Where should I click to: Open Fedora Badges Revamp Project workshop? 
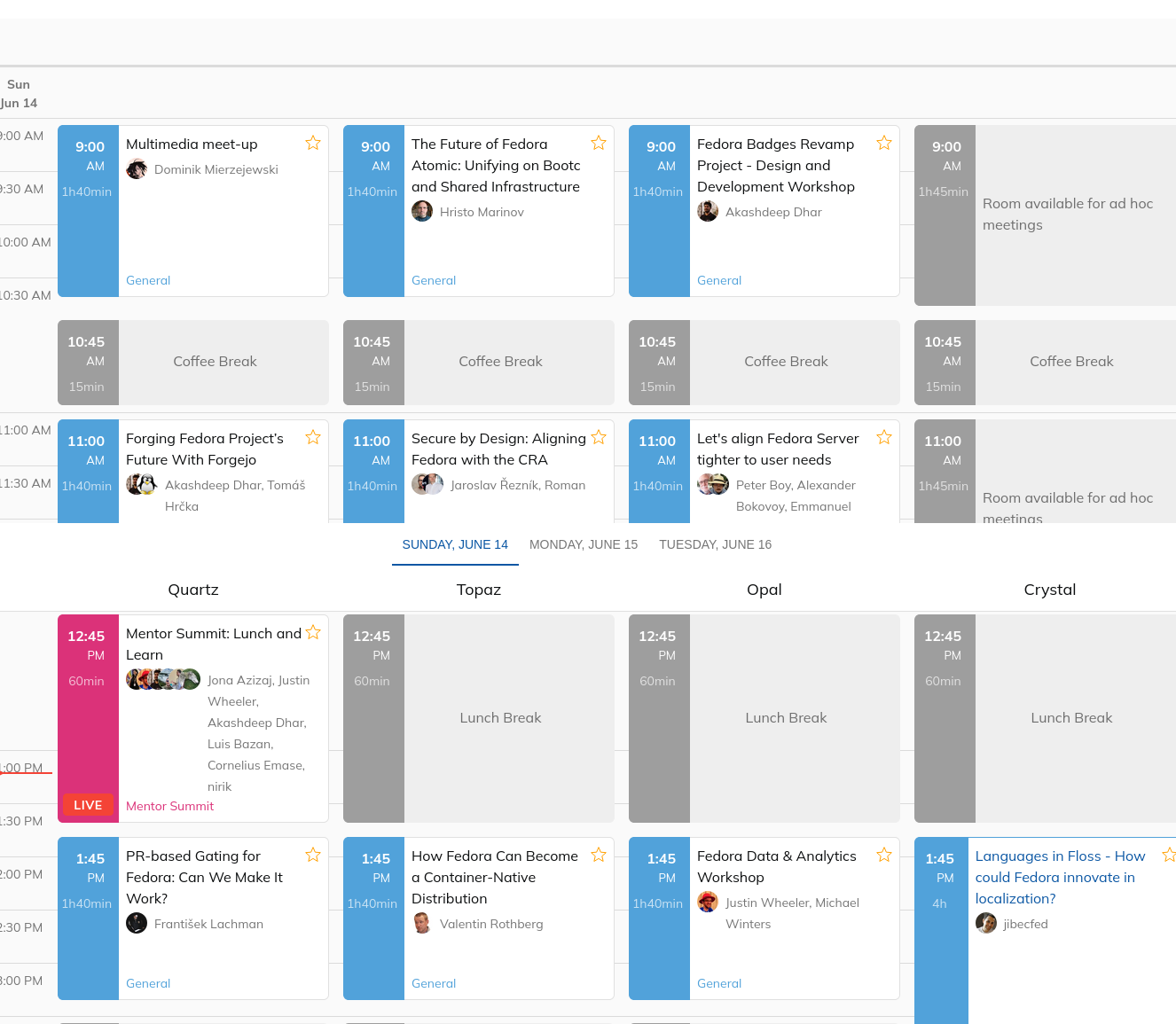[x=776, y=166]
